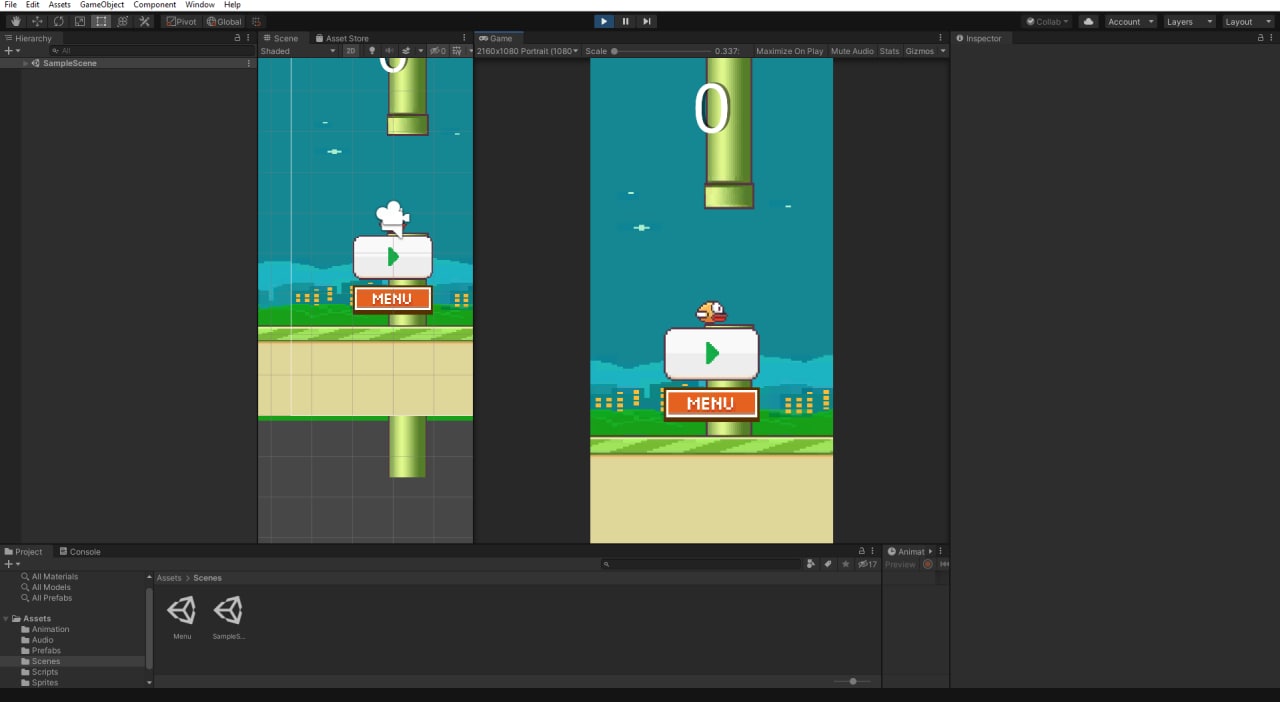Open the custom editor tools icon
The image size is (1280, 702).
[144, 21]
